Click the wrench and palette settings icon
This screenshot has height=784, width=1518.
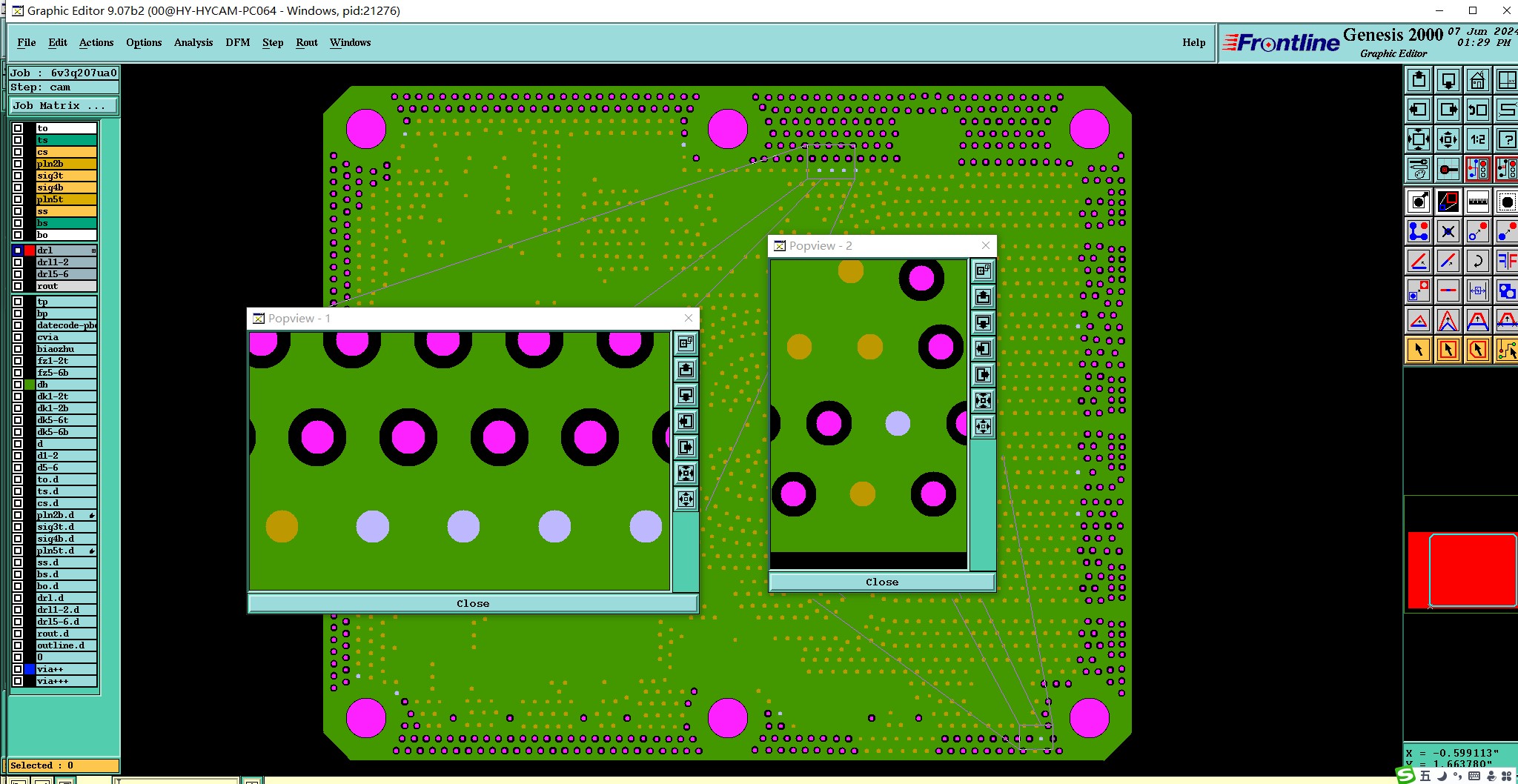tap(1419, 169)
